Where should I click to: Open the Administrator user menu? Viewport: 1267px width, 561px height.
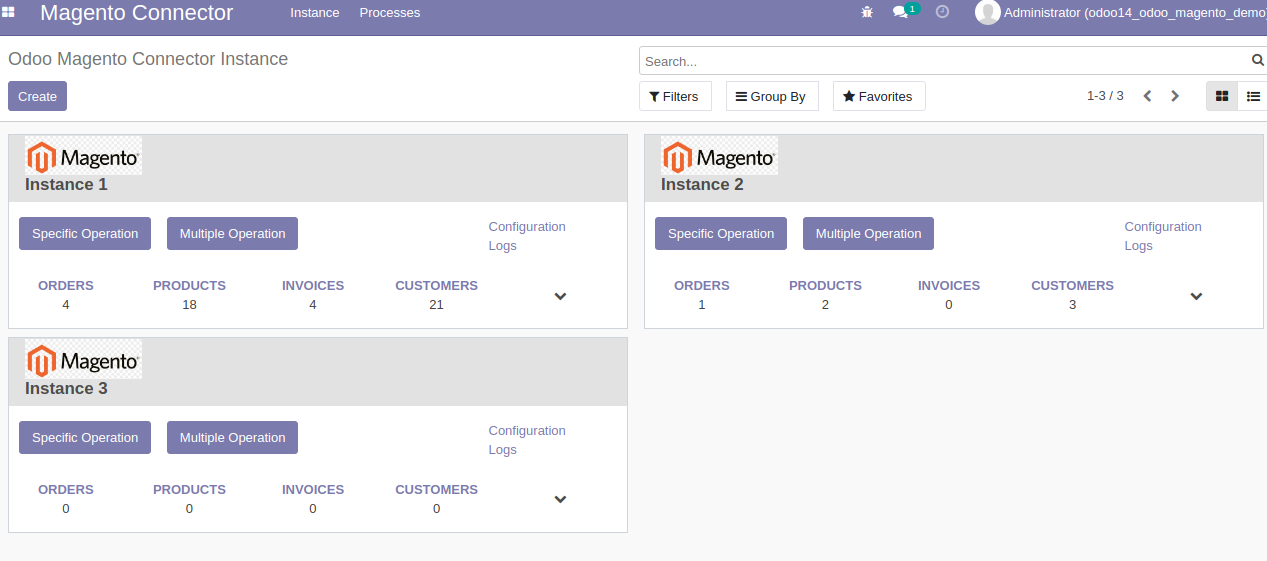(x=1121, y=12)
